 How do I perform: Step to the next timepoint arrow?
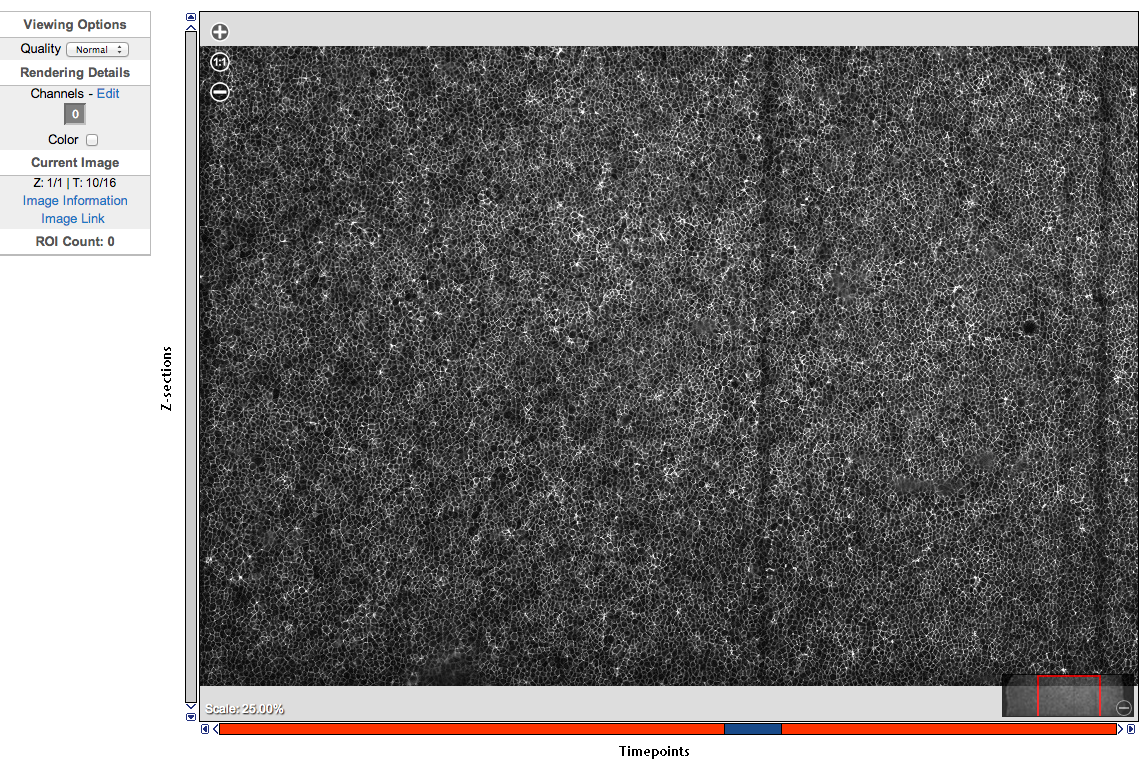1121,729
